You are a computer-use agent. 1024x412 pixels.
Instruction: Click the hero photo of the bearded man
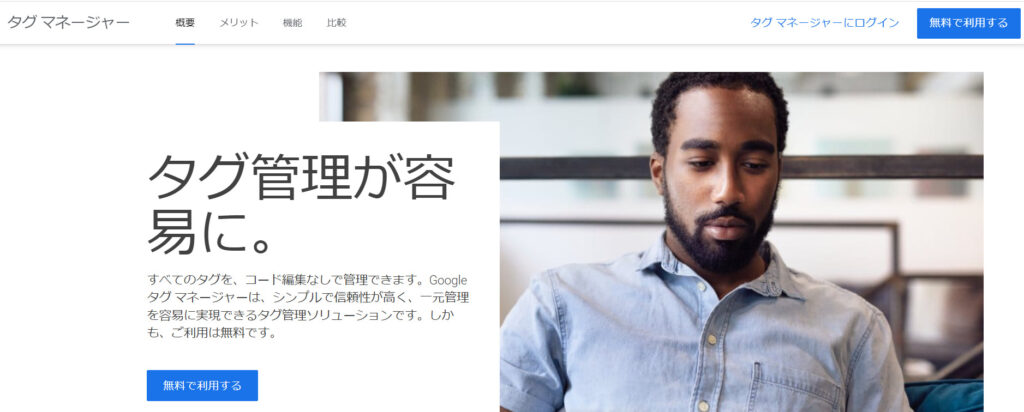(741, 242)
